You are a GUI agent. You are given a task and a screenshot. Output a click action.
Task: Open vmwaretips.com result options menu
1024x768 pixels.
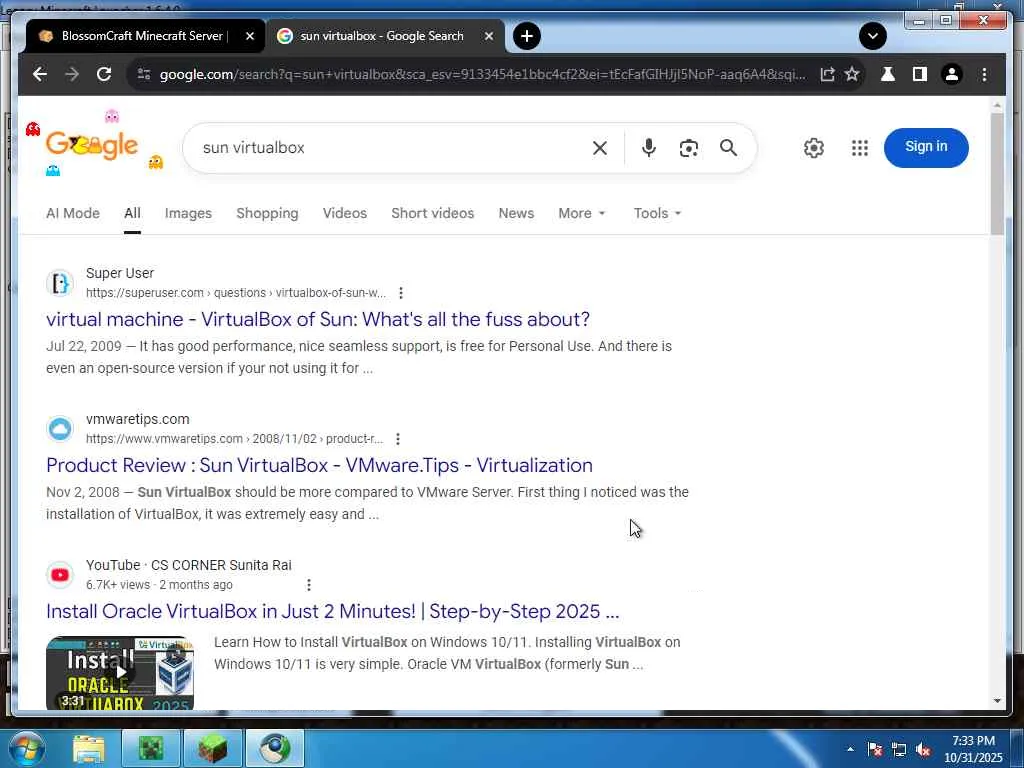coord(398,439)
